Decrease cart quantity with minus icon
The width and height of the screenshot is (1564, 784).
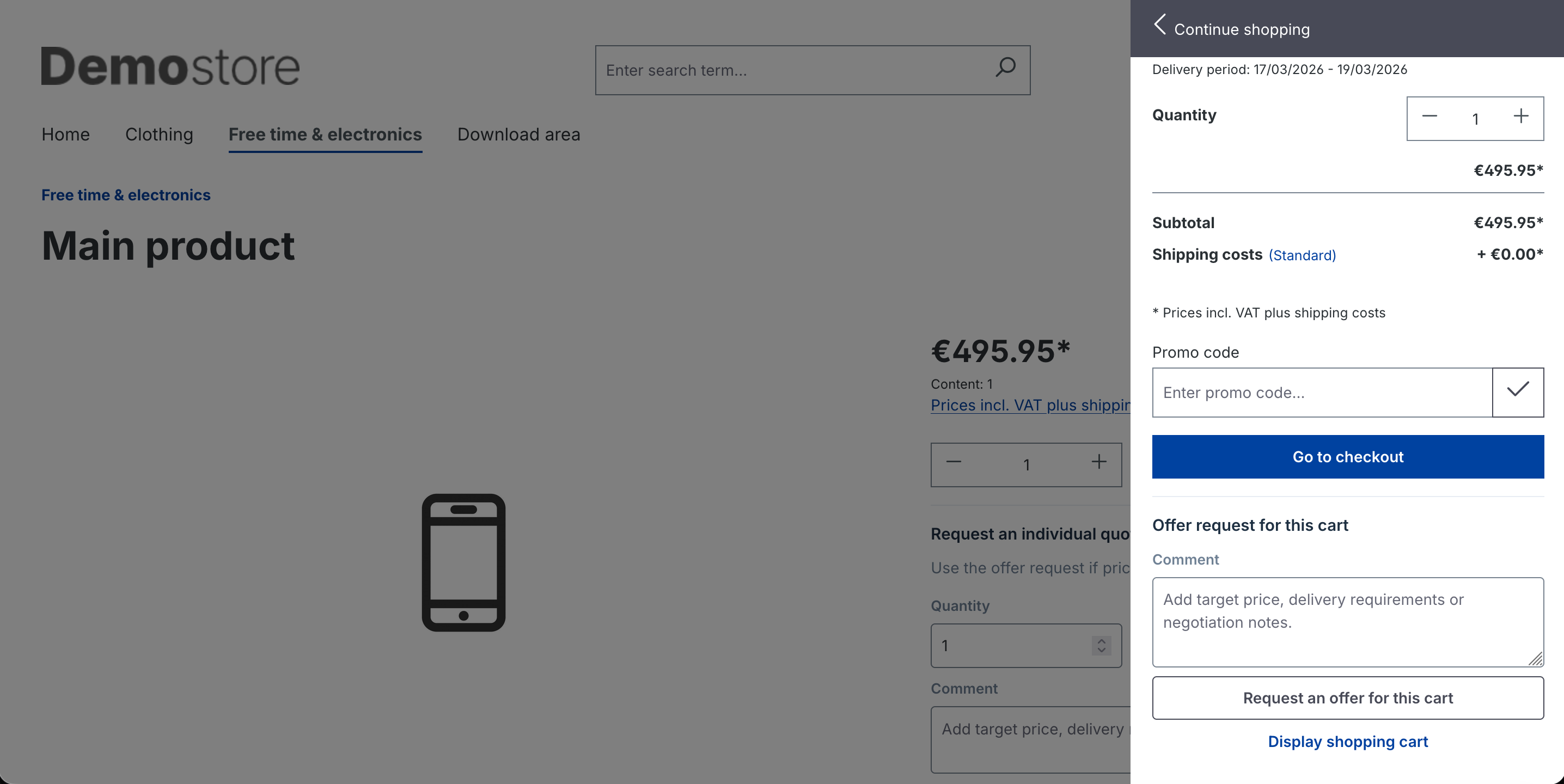coord(1429,117)
